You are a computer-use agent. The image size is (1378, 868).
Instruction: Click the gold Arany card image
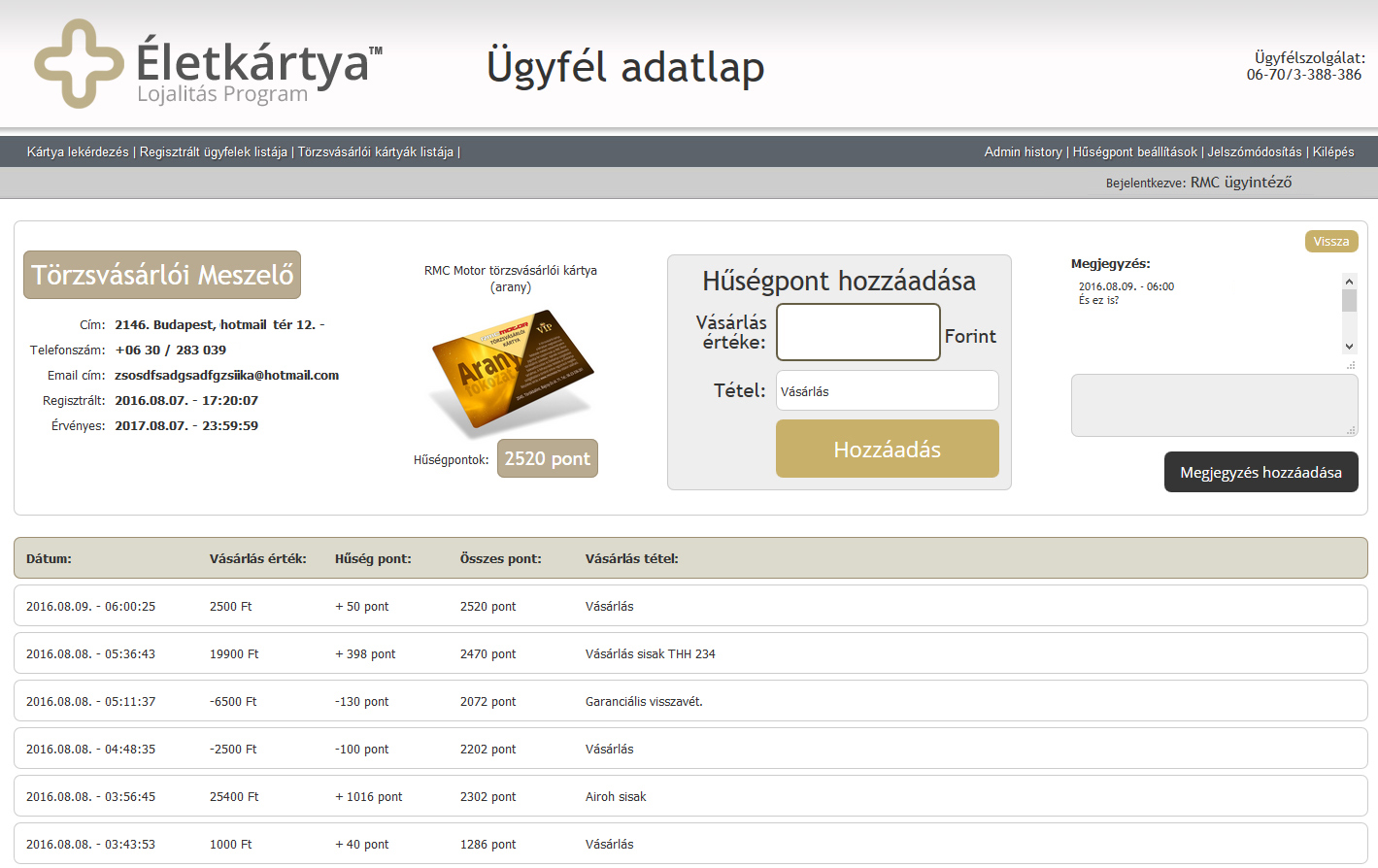point(512,371)
